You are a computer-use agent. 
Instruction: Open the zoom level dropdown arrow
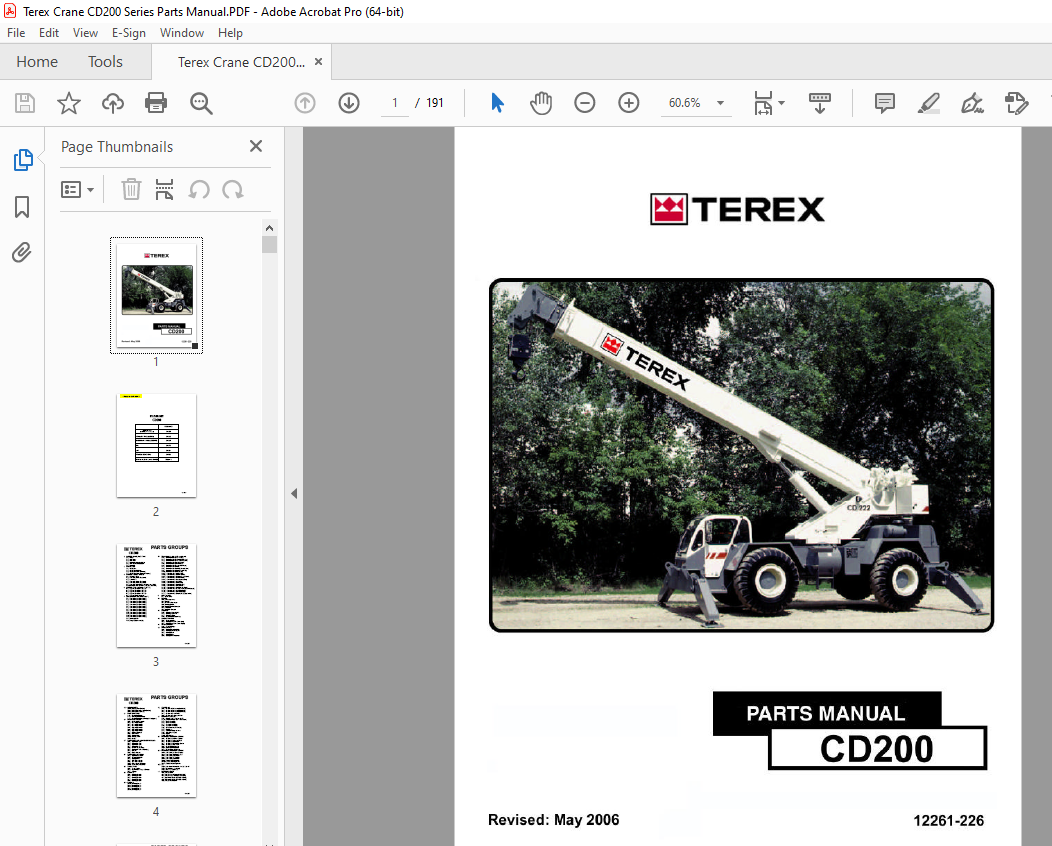pyautogui.click(x=720, y=103)
